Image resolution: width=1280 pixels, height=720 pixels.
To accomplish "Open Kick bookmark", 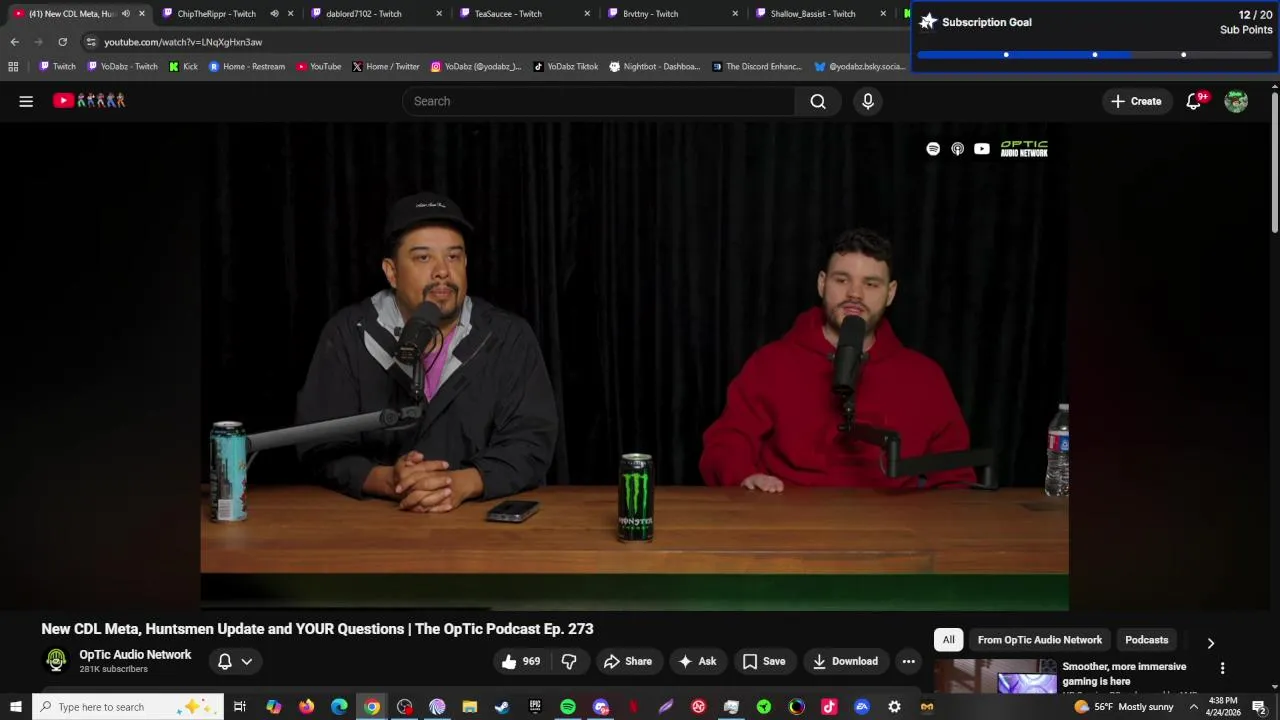I will [x=183, y=67].
